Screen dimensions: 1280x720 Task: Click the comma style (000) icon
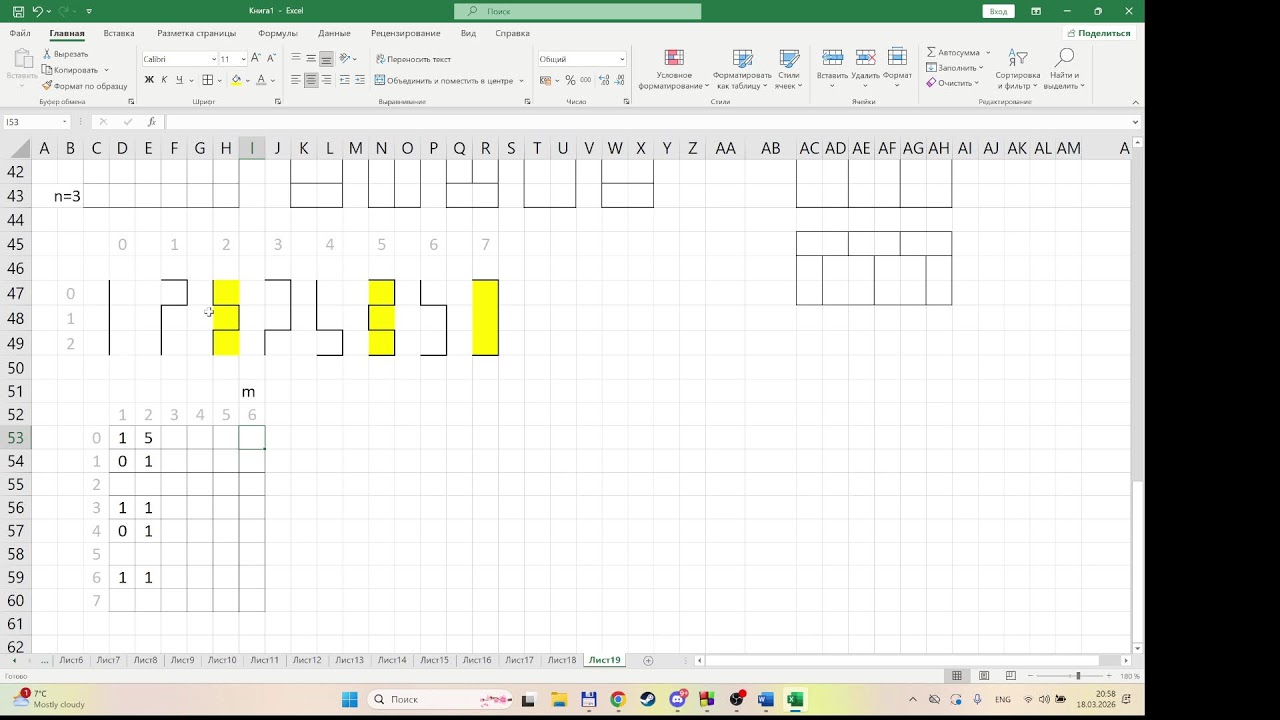coord(585,80)
